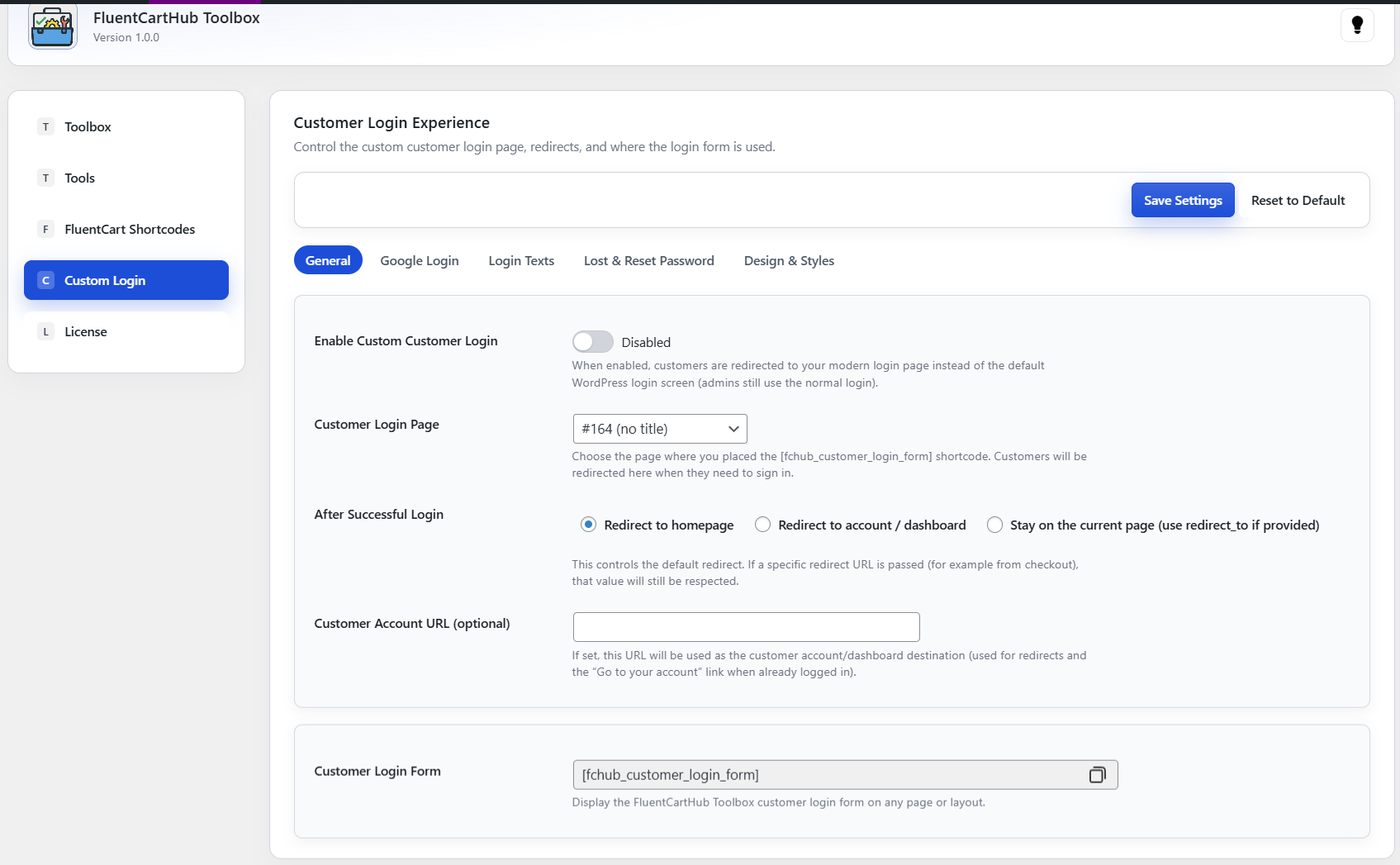Focus the Customer Account URL field

pyautogui.click(x=746, y=627)
